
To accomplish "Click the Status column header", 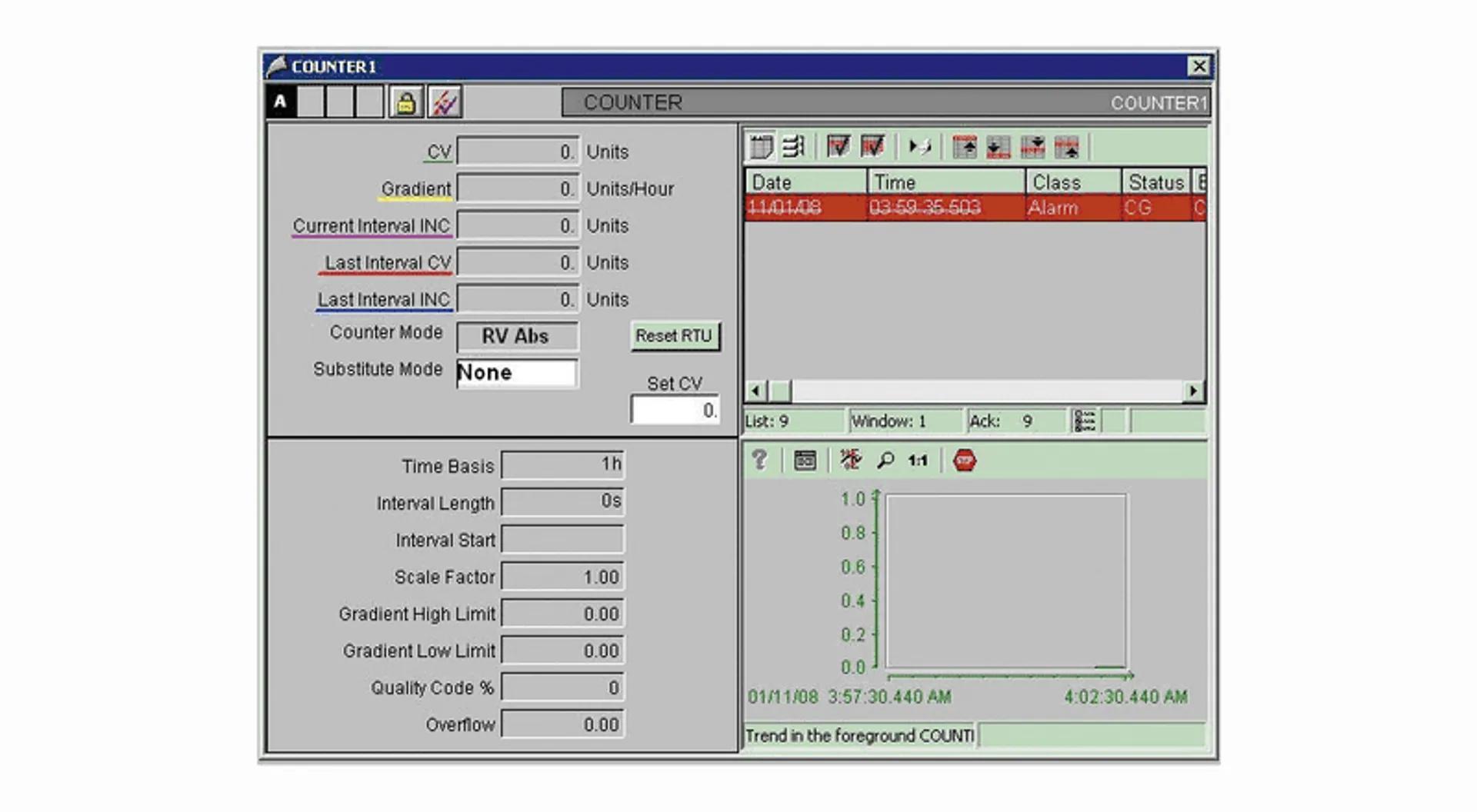I will click(x=1155, y=182).
